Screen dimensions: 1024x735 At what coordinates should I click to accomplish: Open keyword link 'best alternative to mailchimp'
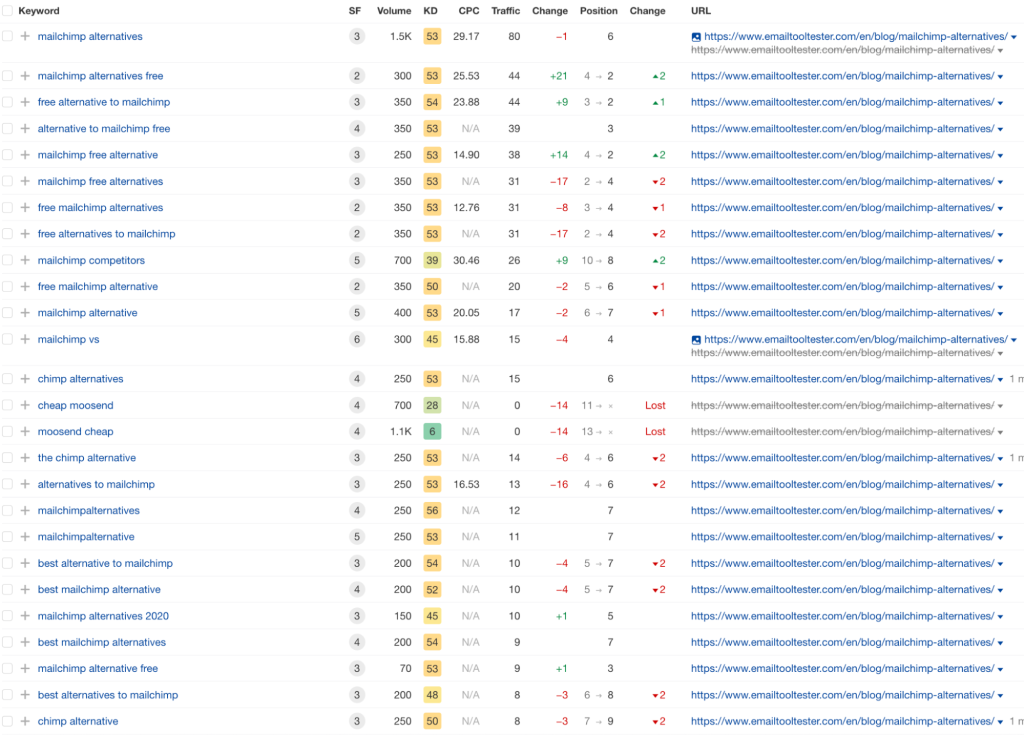tap(105, 563)
